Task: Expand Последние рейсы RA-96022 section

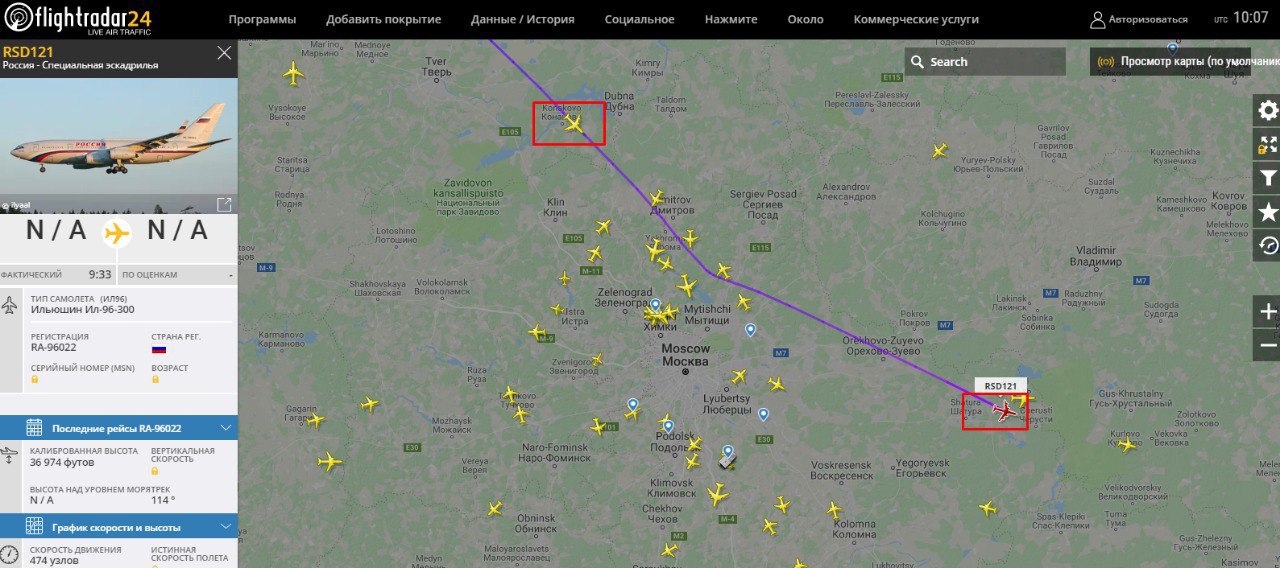Action: tap(119, 428)
